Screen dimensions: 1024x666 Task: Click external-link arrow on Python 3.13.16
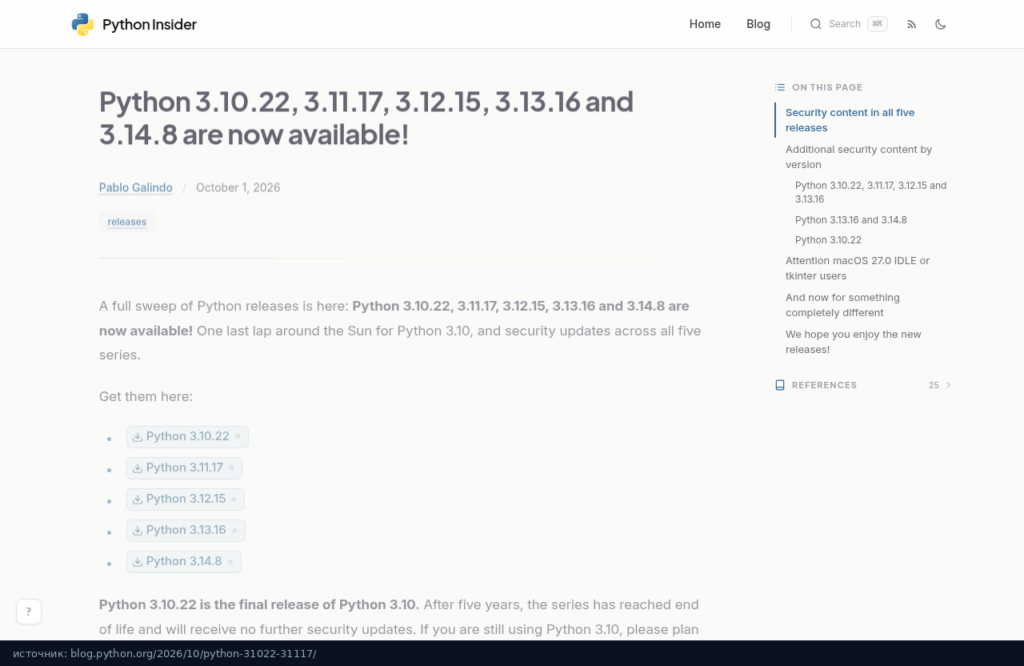click(234, 531)
